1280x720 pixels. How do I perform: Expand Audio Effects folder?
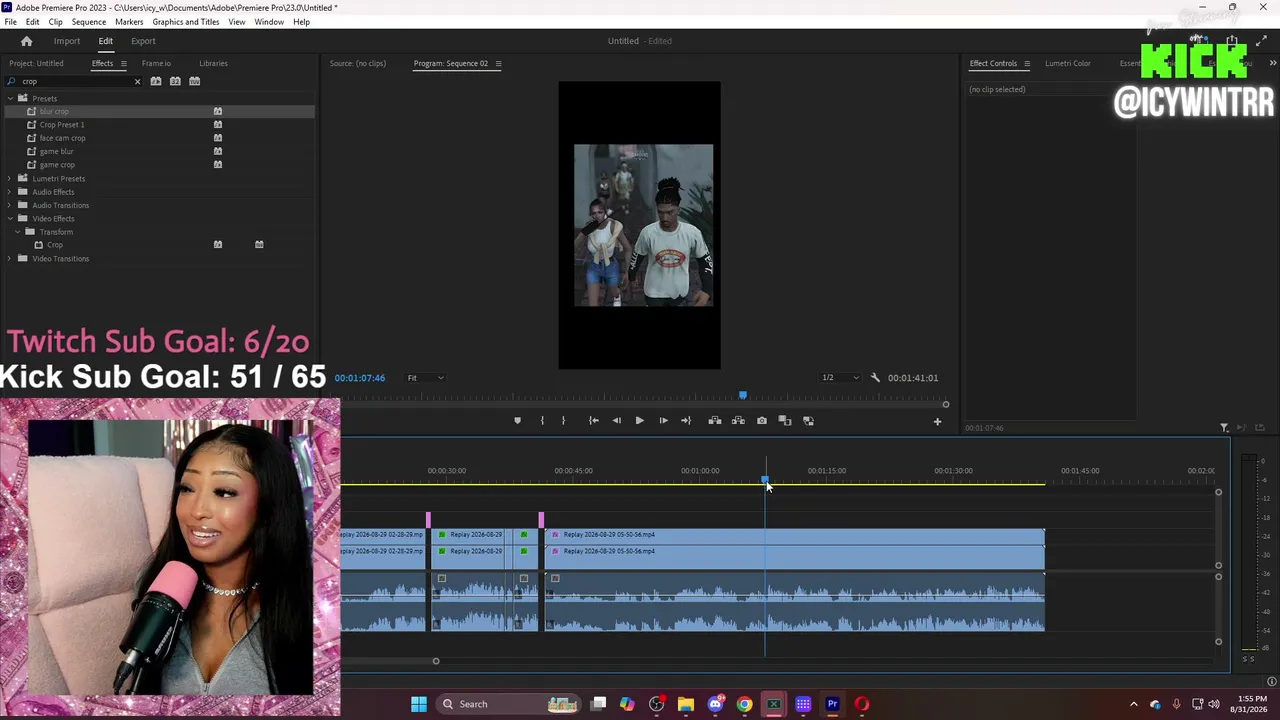(x=10, y=192)
